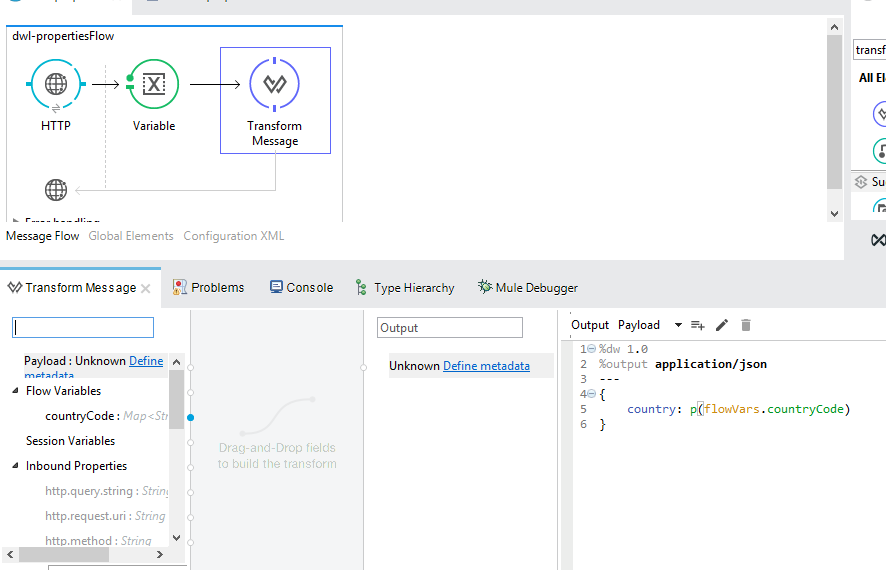
Task: Open the Configuration XML view
Action: point(234,236)
